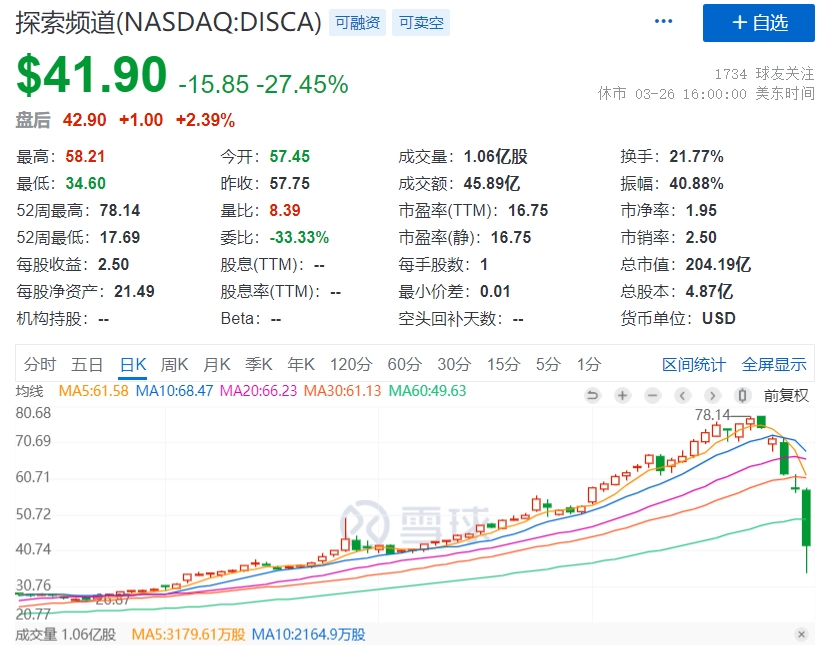The height and width of the screenshot is (645, 827).
Task: Click the 市盈率(TTM) value 16.75
Action: (x=528, y=210)
